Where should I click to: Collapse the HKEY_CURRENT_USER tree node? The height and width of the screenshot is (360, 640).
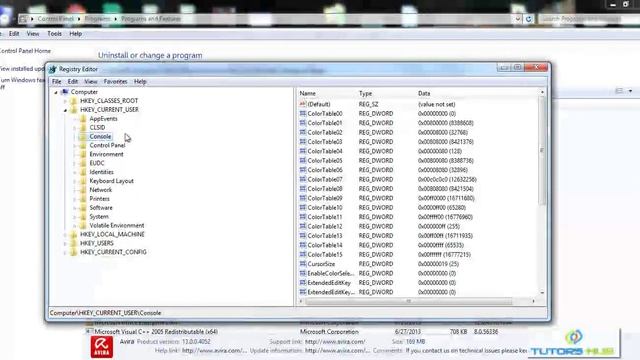(65, 110)
